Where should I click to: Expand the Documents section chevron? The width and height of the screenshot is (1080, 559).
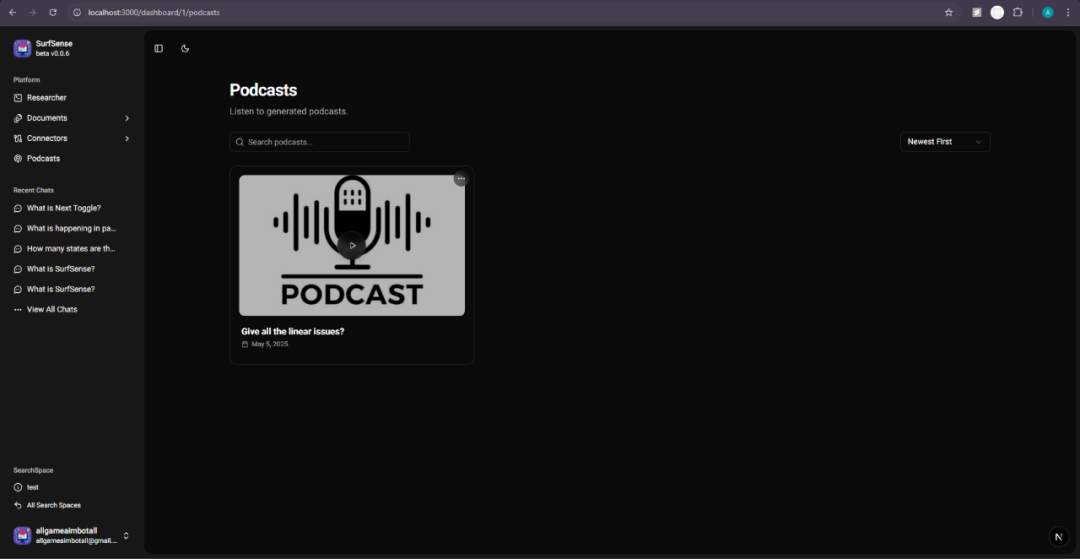[127, 118]
